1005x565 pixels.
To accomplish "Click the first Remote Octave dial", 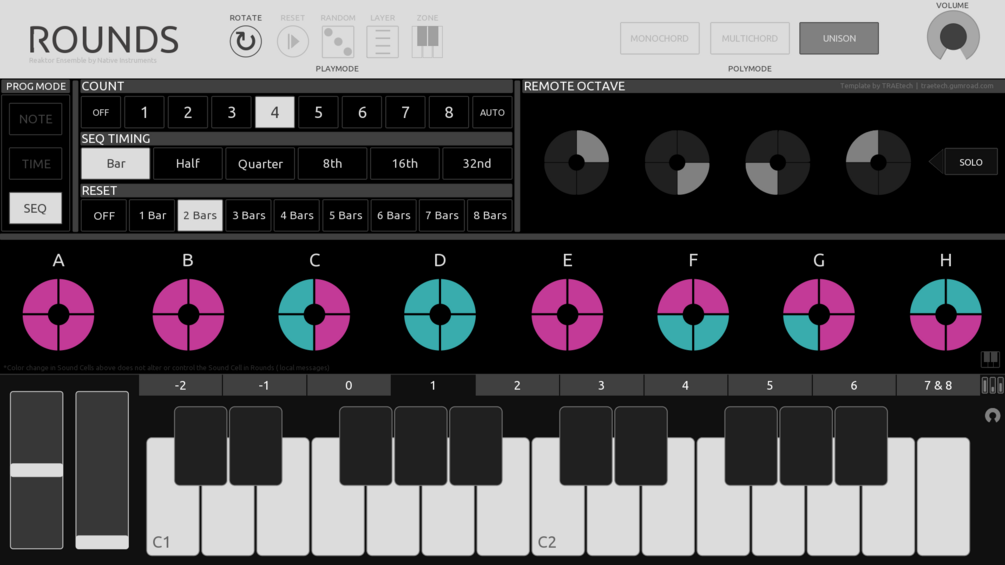I will click(576, 162).
